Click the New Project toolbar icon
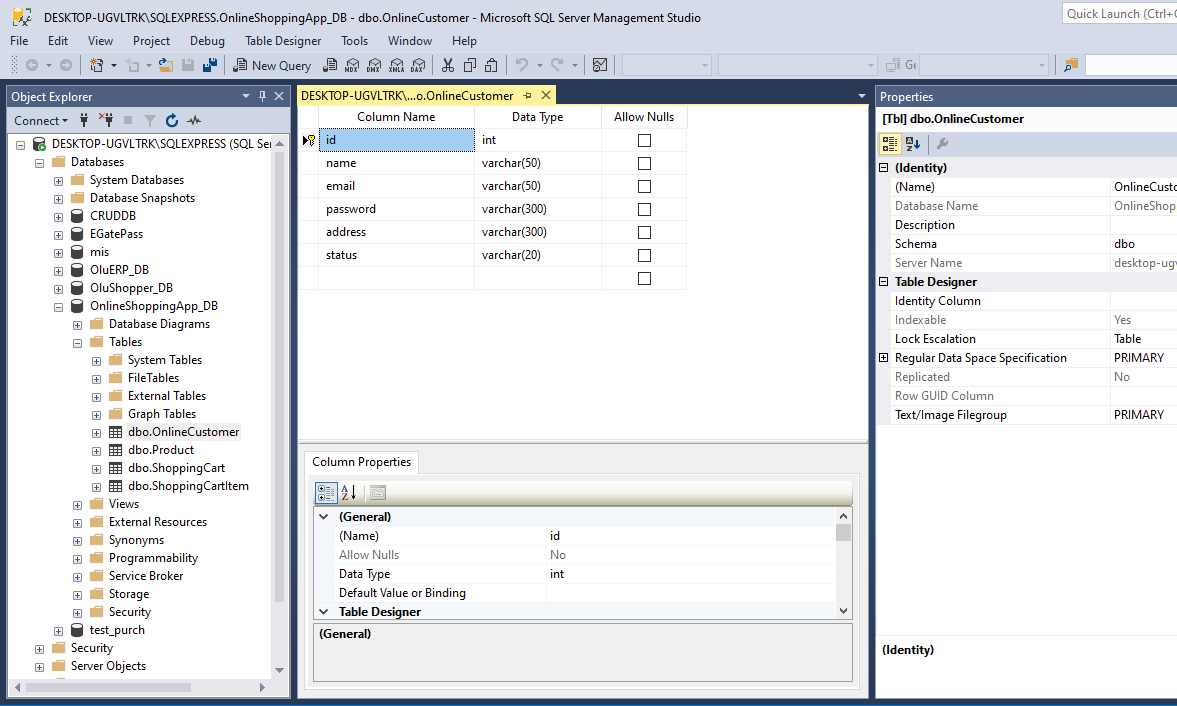Screen dimensions: 1177x706 coord(97,65)
